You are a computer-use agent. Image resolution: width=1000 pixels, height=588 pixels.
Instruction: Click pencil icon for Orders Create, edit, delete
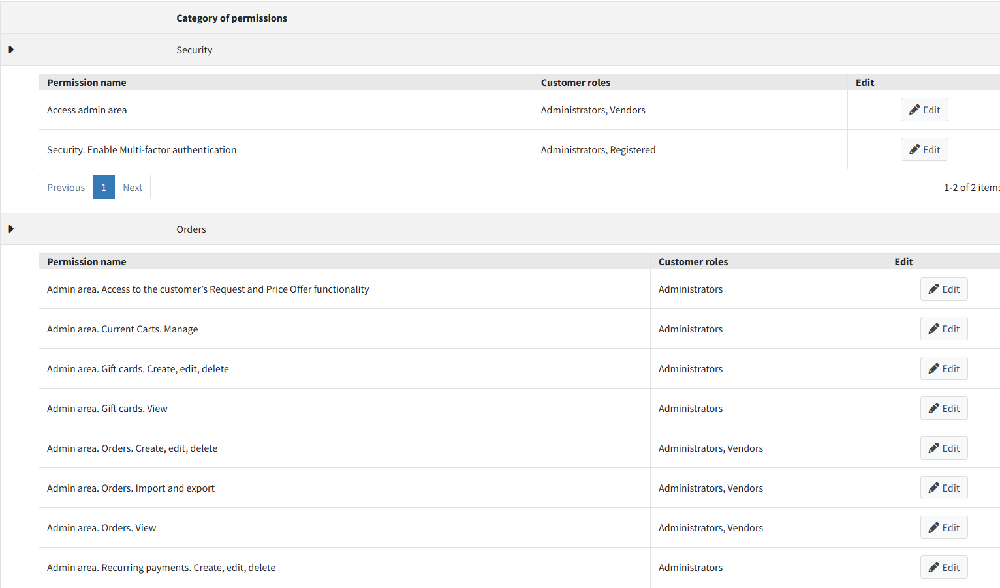(933, 449)
